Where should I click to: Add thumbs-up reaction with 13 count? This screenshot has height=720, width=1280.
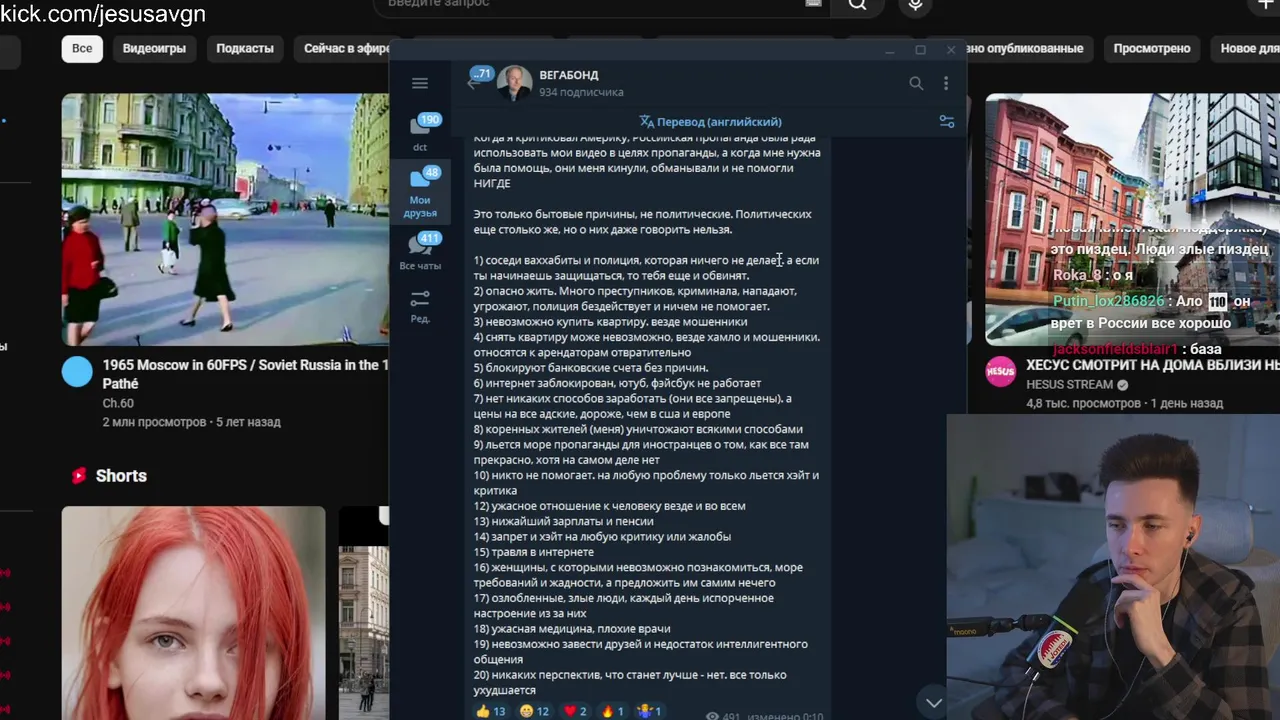(x=490, y=711)
